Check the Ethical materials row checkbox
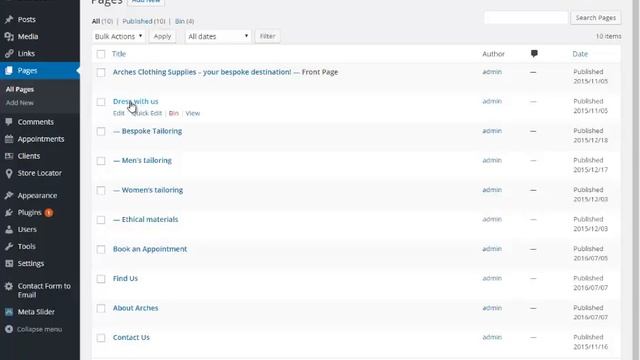Screen dimensions: 640x360 point(101,220)
